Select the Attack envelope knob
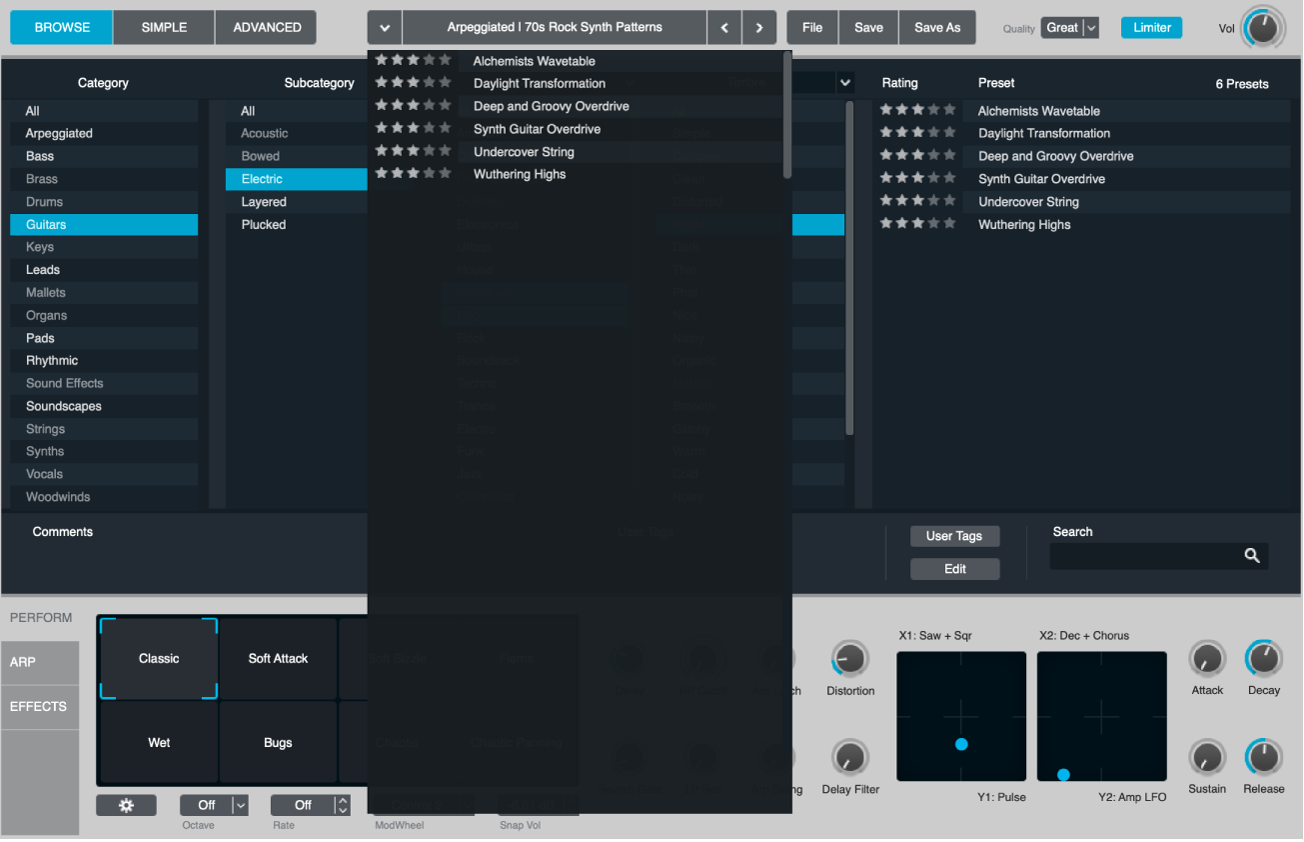The height and width of the screenshot is (842, 1304). (x=1207, y=660)
